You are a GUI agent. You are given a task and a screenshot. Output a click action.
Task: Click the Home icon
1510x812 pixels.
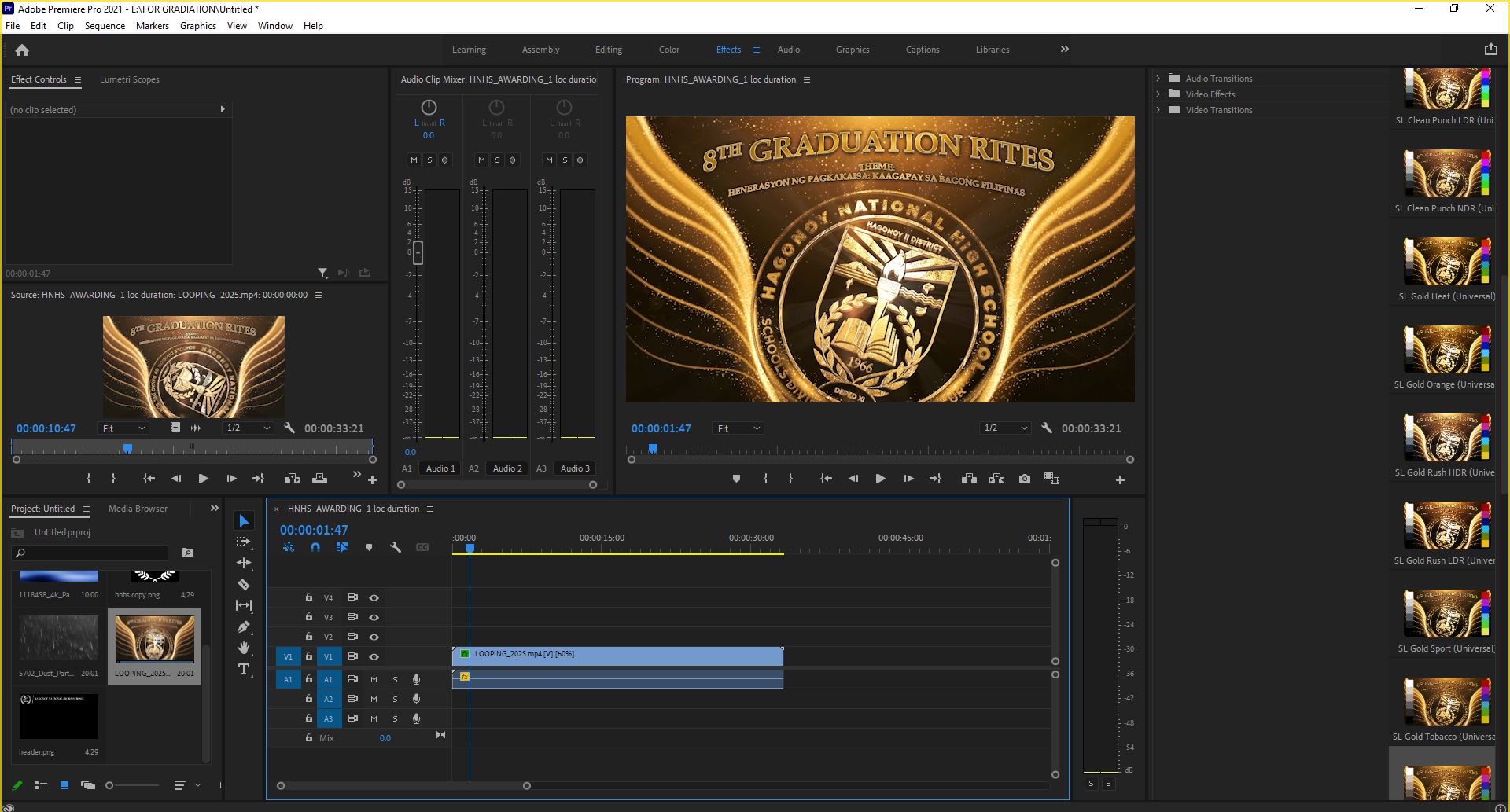tap(22, 50)
